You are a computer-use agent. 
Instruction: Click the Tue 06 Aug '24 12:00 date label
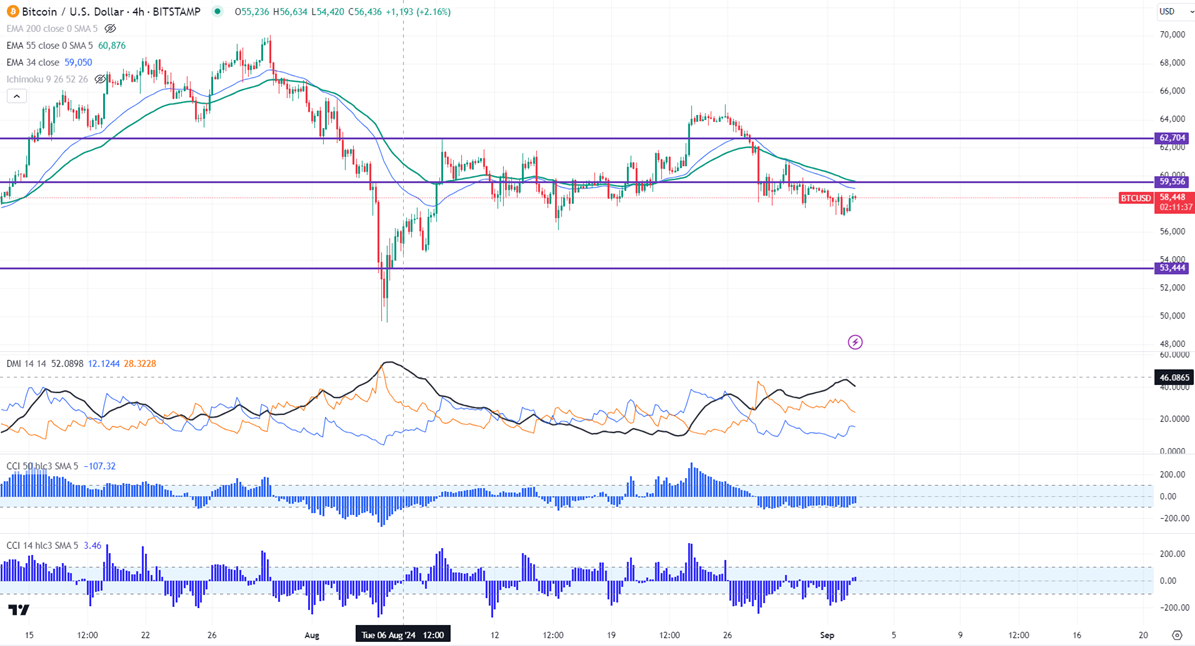pos(403,635)
